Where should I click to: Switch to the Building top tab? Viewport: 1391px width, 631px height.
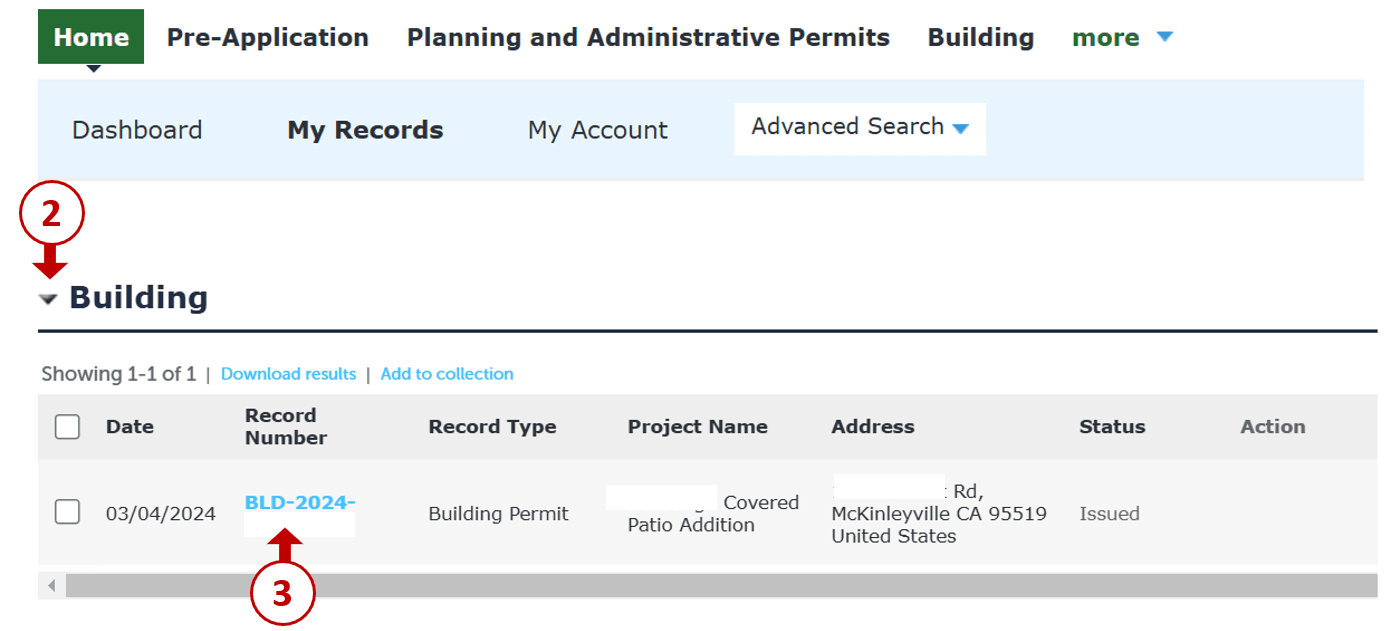click(980, 38)
